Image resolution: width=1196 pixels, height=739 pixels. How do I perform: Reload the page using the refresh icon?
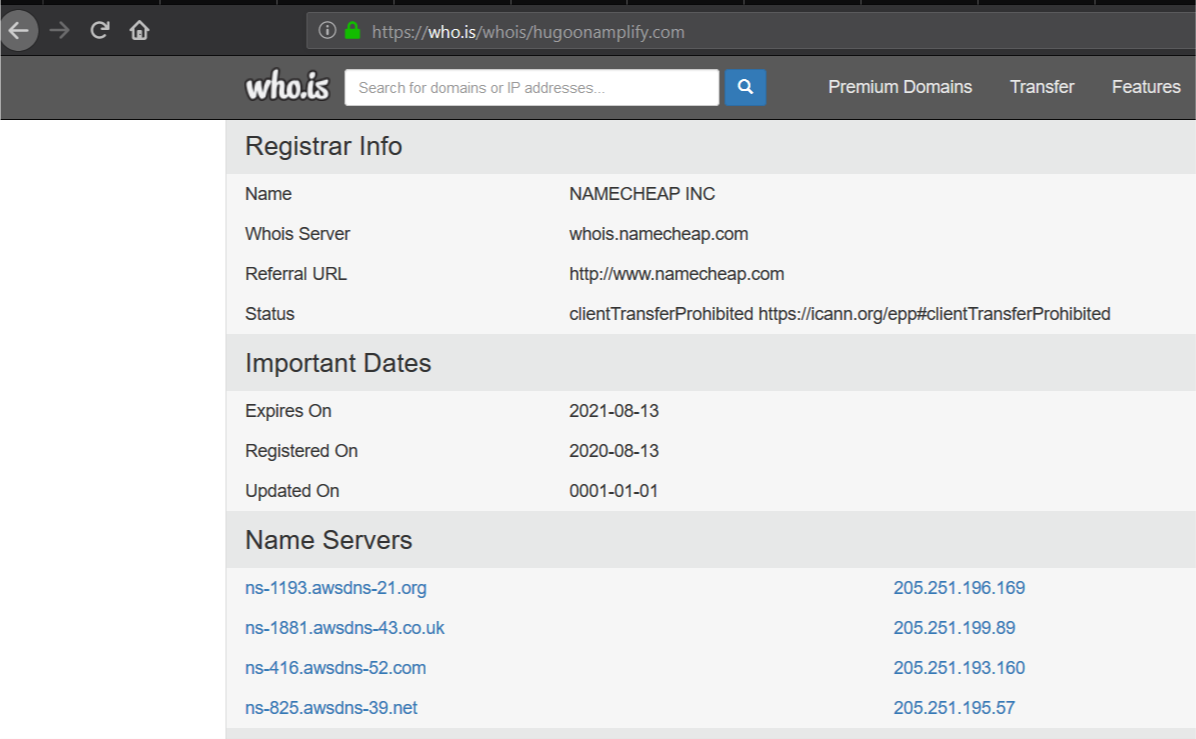[99, 31]
